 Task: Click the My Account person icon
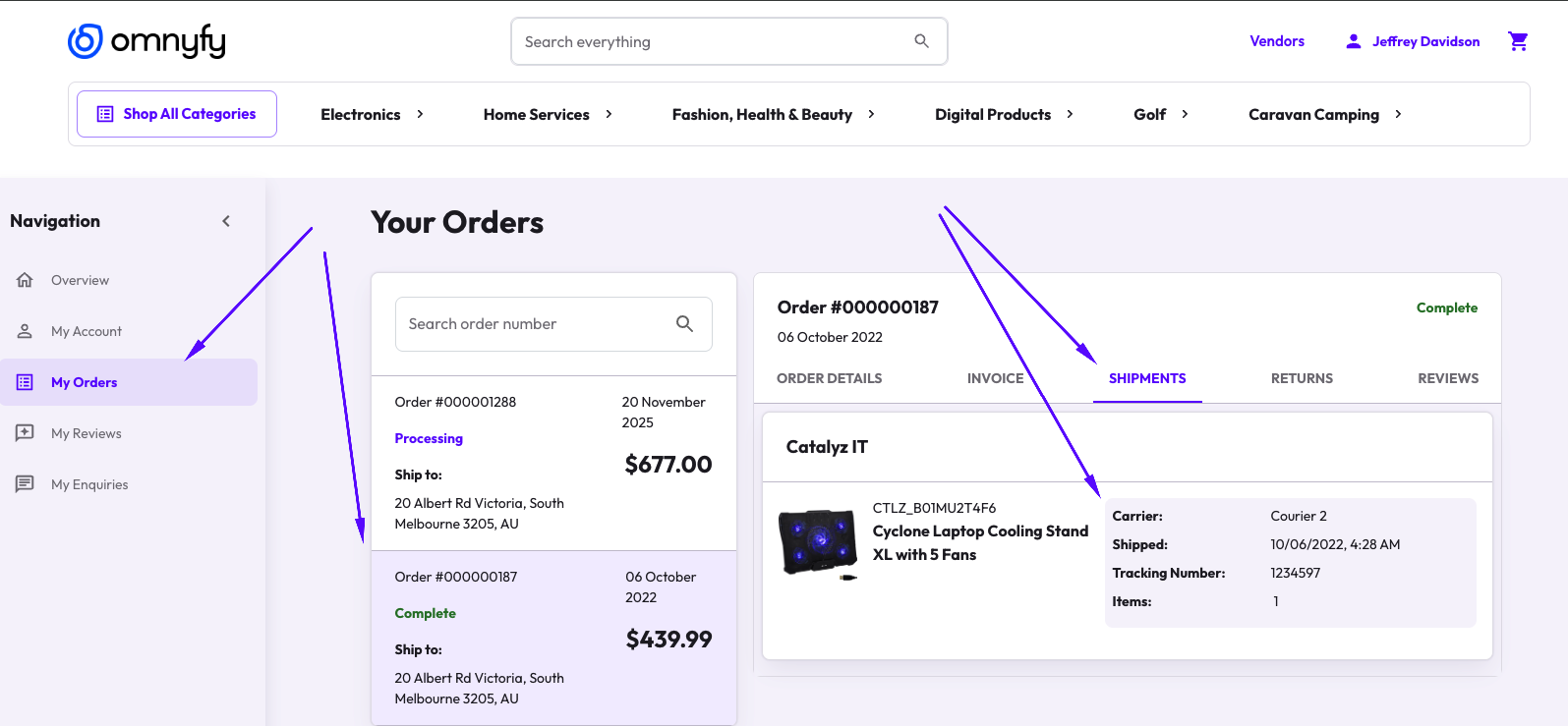(26, 331)
